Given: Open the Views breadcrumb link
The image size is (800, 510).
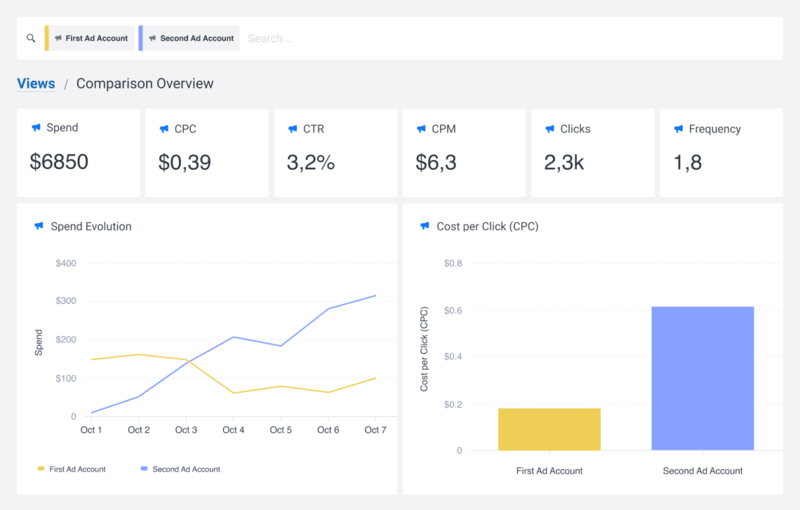Looking at the screenshot, I should 36,84.
